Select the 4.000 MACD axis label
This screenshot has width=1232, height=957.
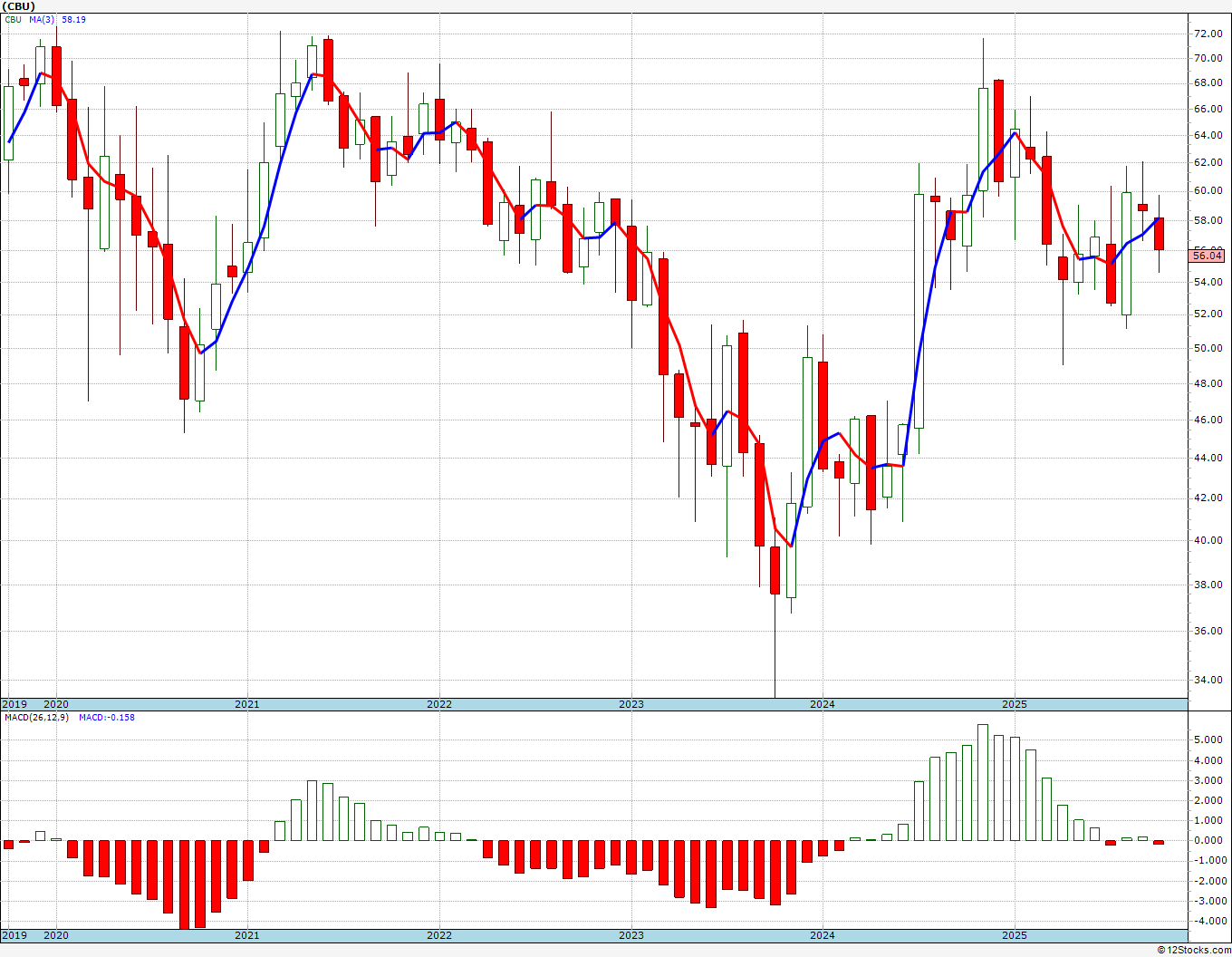click(x=1209, y=759)
